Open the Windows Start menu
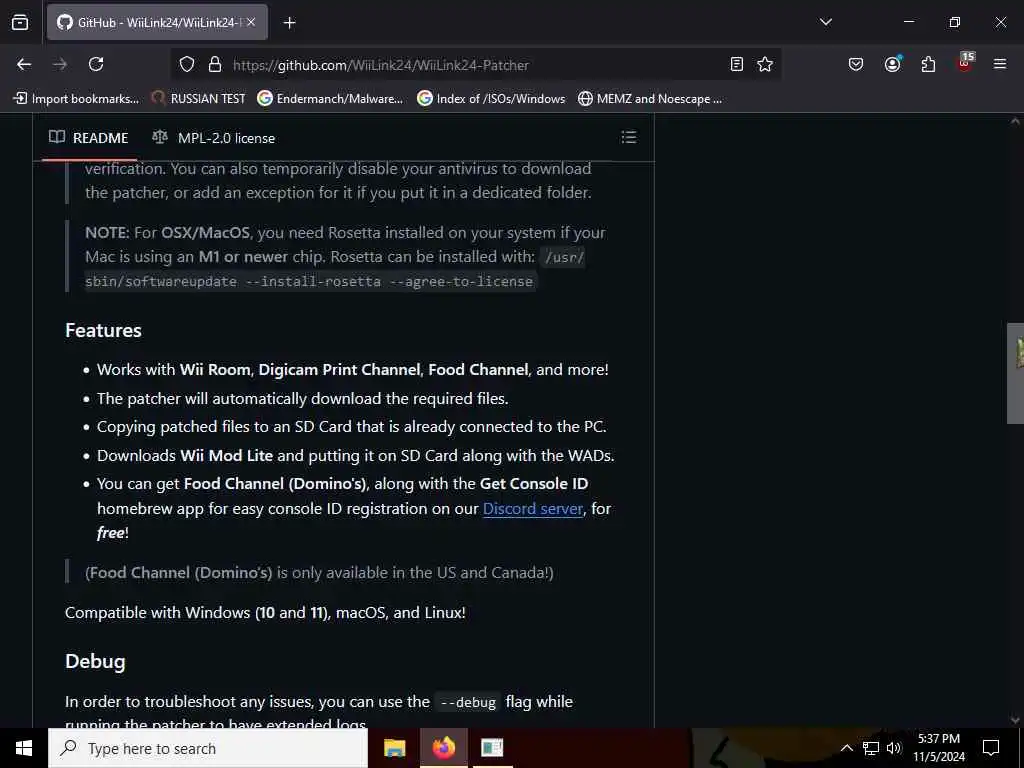This screenshot has height=768, width=1024. coord(24,748)
